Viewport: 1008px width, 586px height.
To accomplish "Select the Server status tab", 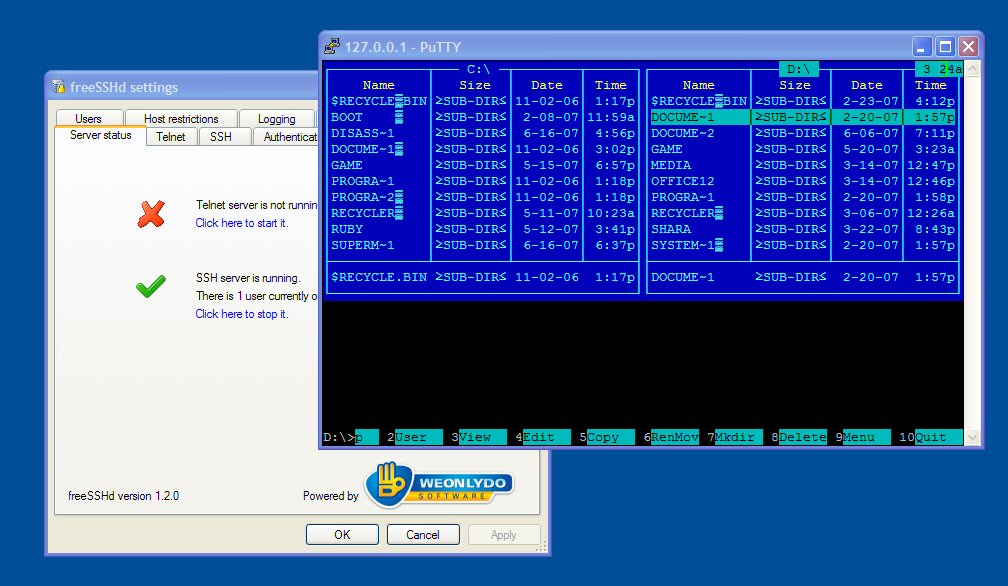I will pyautogui.click(x=100, y=135).
